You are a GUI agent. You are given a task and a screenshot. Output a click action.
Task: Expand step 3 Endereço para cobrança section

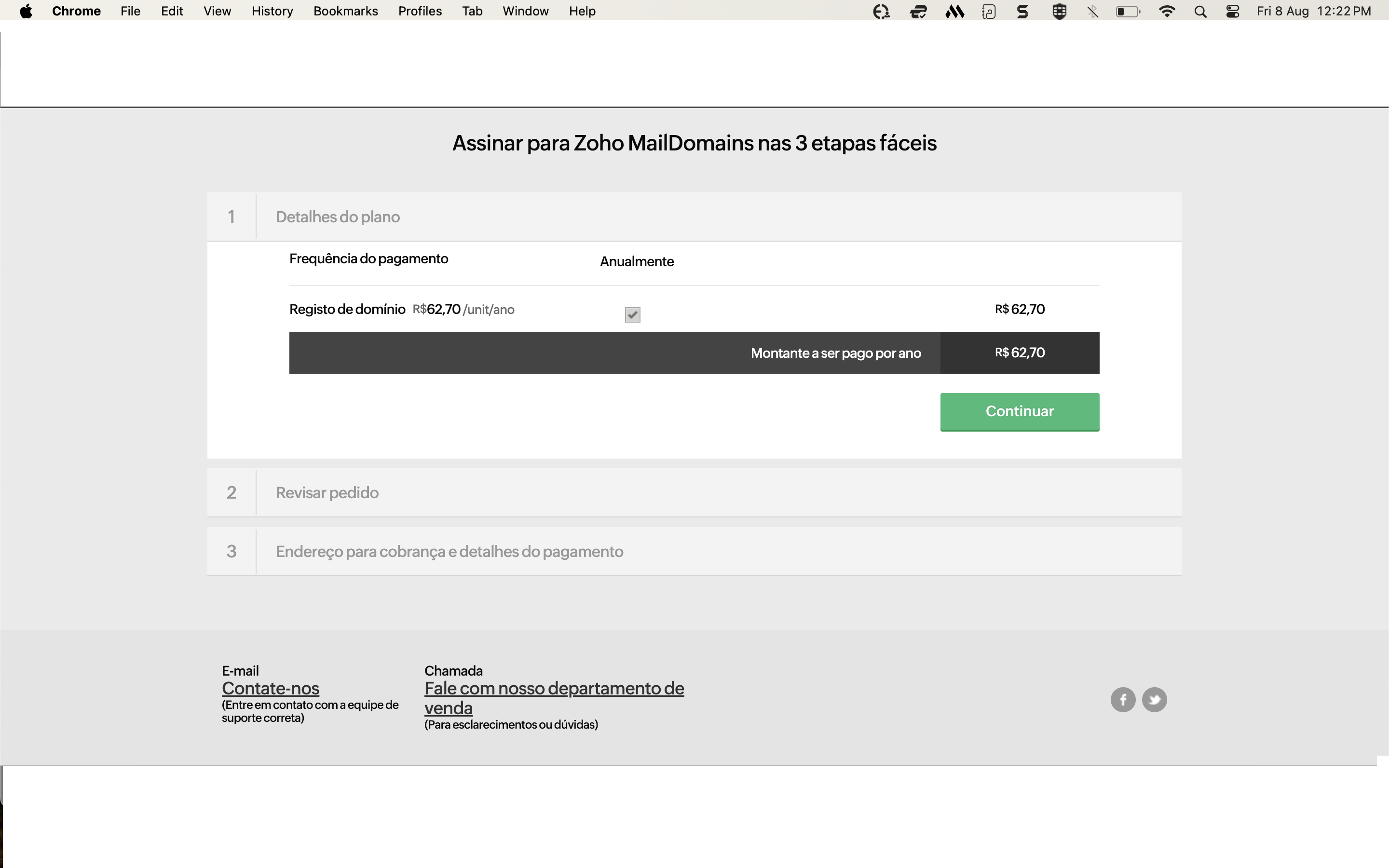[x=694, y=552]
